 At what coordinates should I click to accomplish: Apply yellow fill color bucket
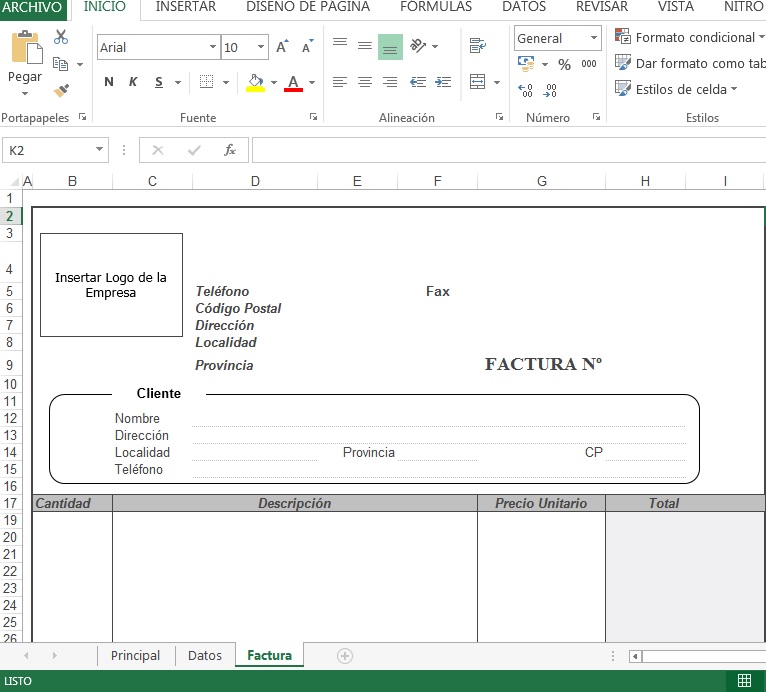(x=255, y=83)
